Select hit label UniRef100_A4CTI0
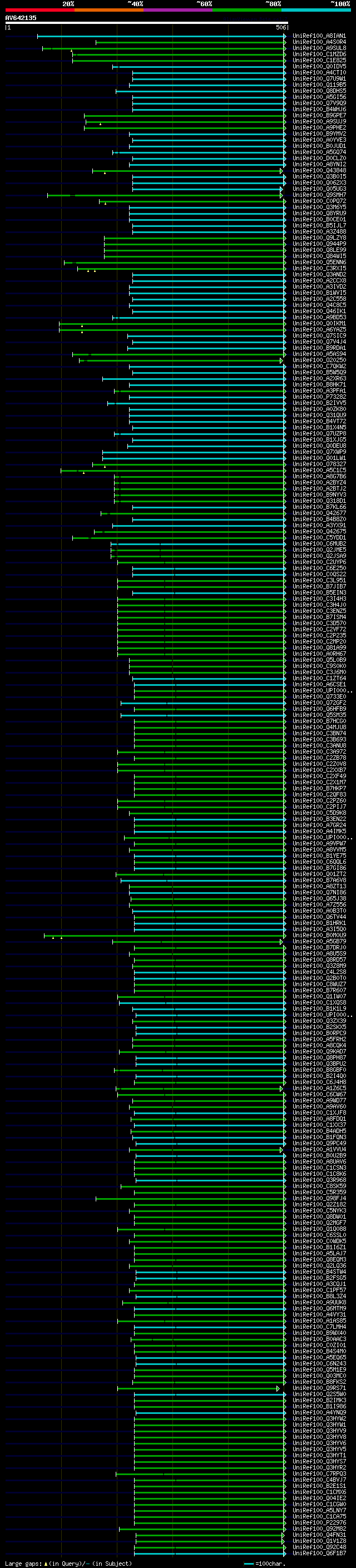356x1568 pixels. 319,72
